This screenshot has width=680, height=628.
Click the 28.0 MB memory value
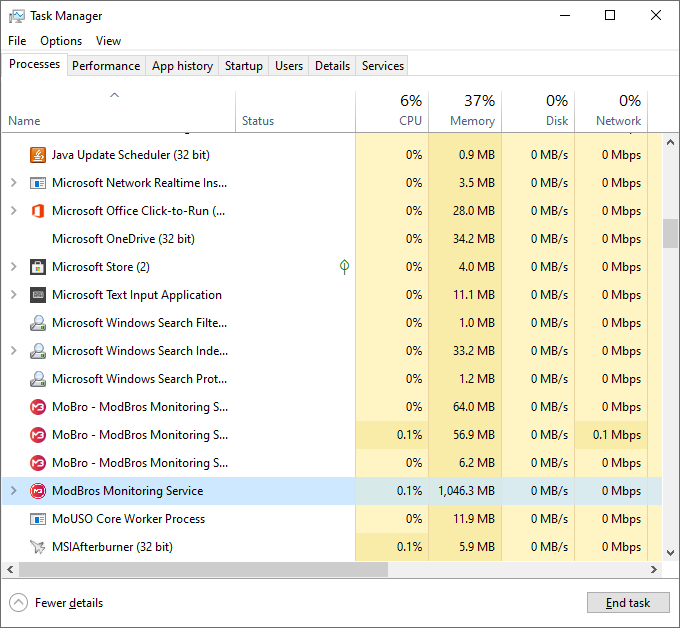[x=474, y=211]
